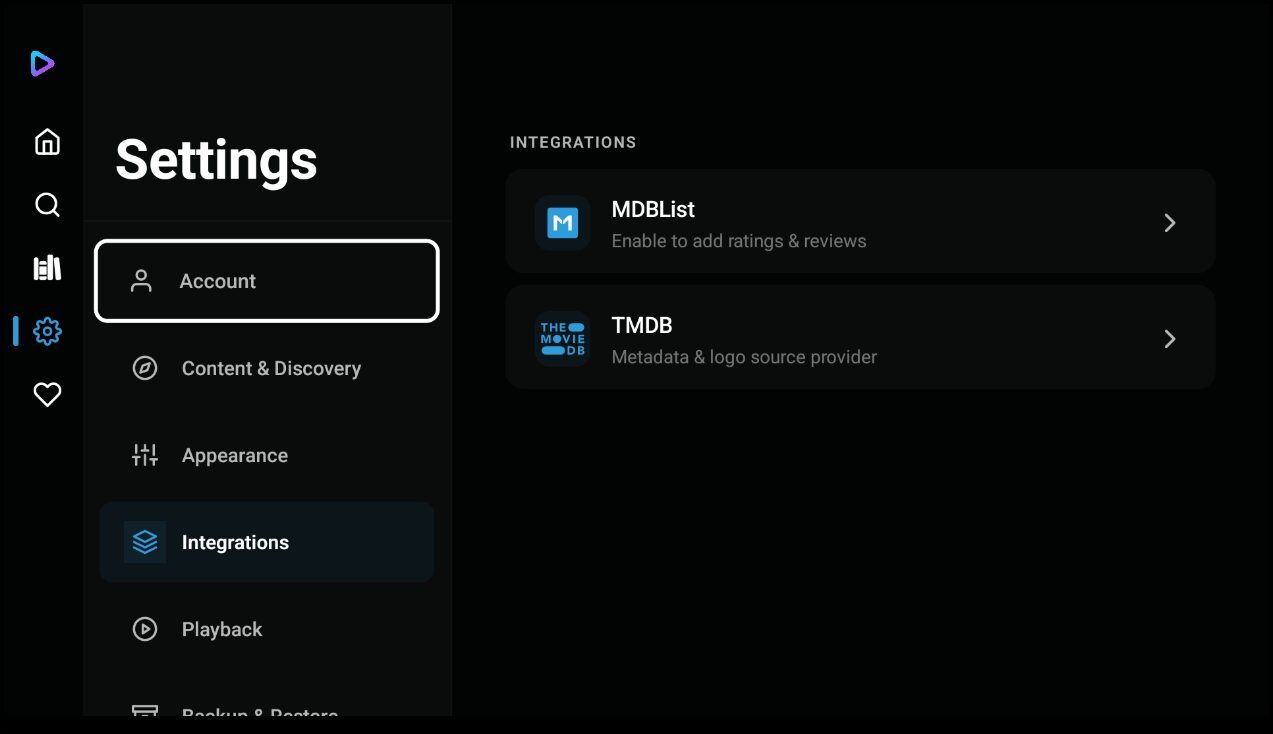The width and height of the screenshot is (1273, 734).
Task: Select the Settings gear icon
Action: (47, 331)
